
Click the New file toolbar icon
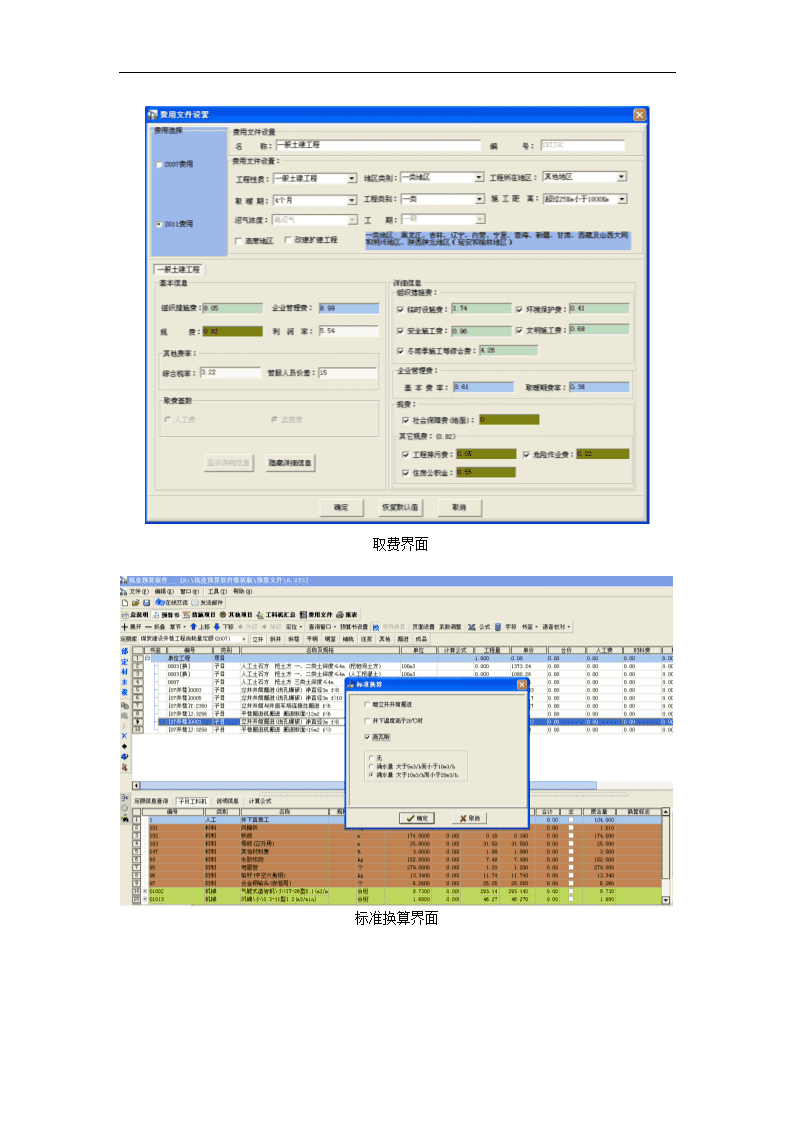tap(125, 603)
